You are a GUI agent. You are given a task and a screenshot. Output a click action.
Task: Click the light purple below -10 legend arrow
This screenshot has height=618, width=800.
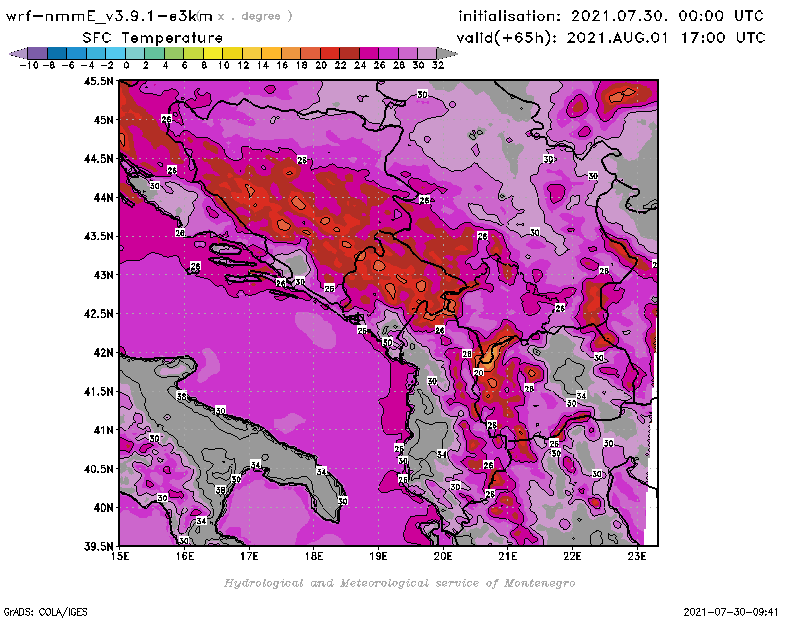point(18,53)
